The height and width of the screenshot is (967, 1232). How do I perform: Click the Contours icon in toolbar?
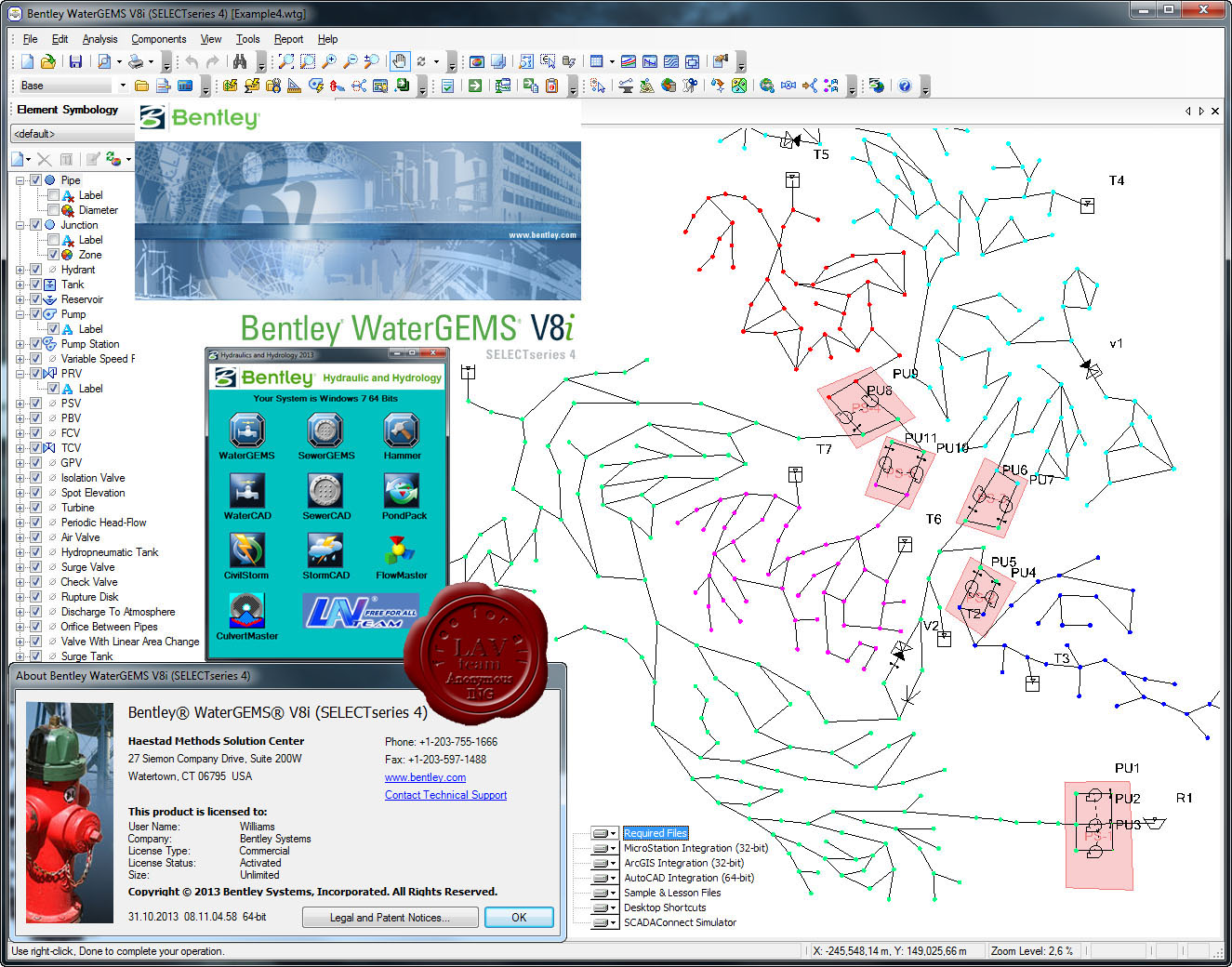click(x=671, y=61)
